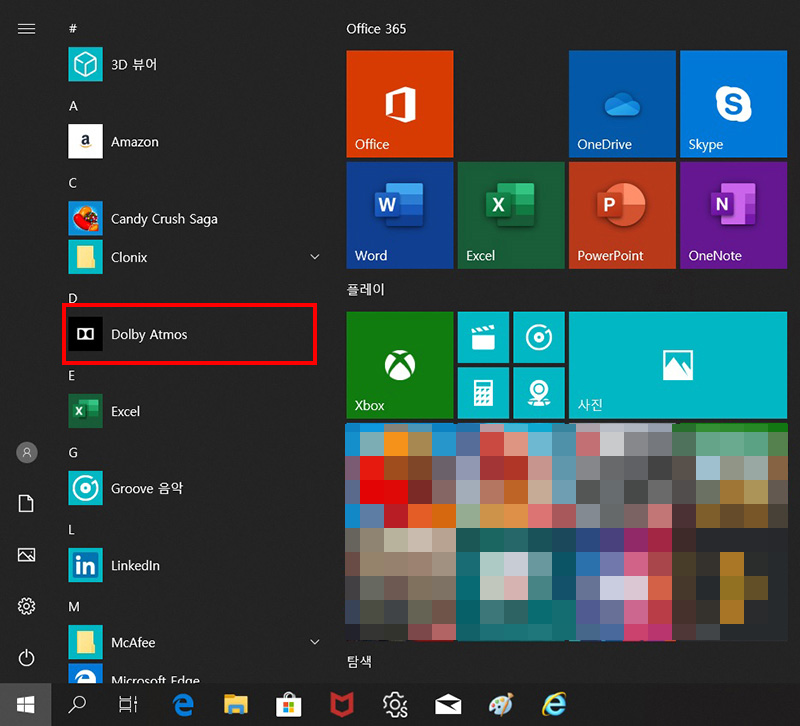Click the Windows Start button
800x726 pixels.
click(x=26, y=705)
